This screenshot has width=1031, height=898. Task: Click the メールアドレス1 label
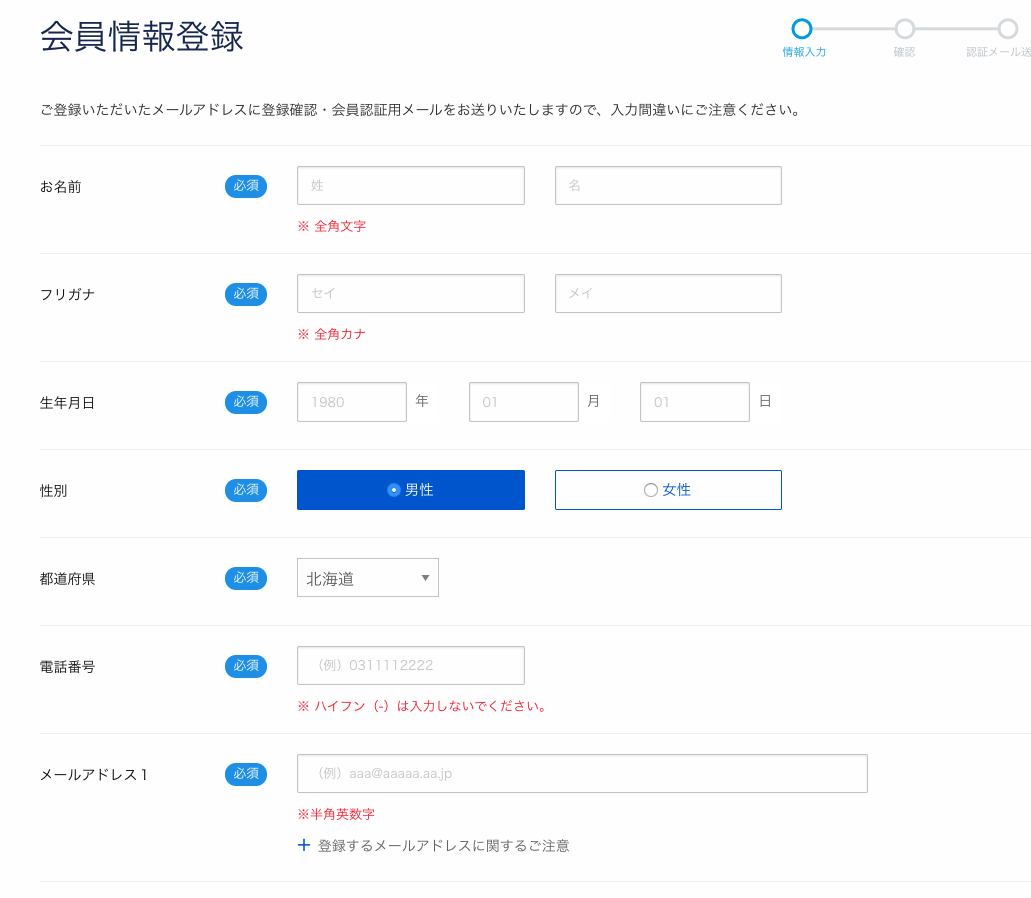tap(93, 774)
